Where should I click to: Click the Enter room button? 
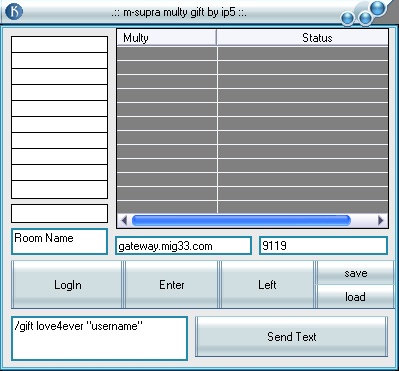click(x=171, y=285)
